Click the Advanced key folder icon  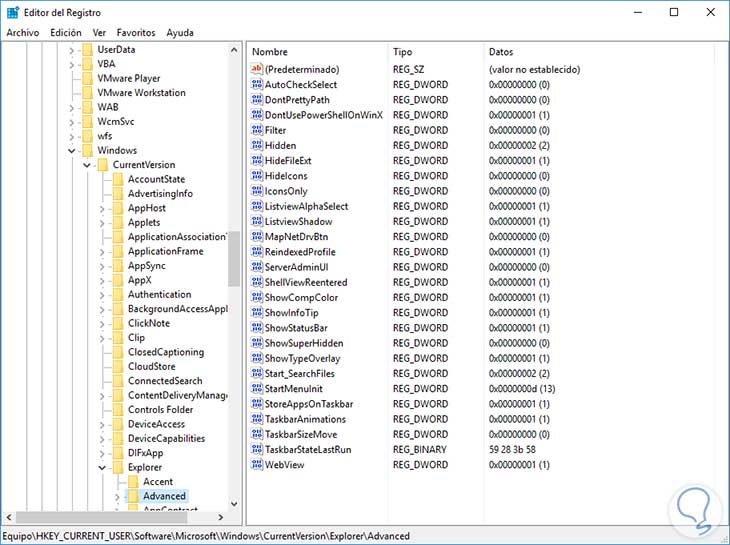coord(133,496)
